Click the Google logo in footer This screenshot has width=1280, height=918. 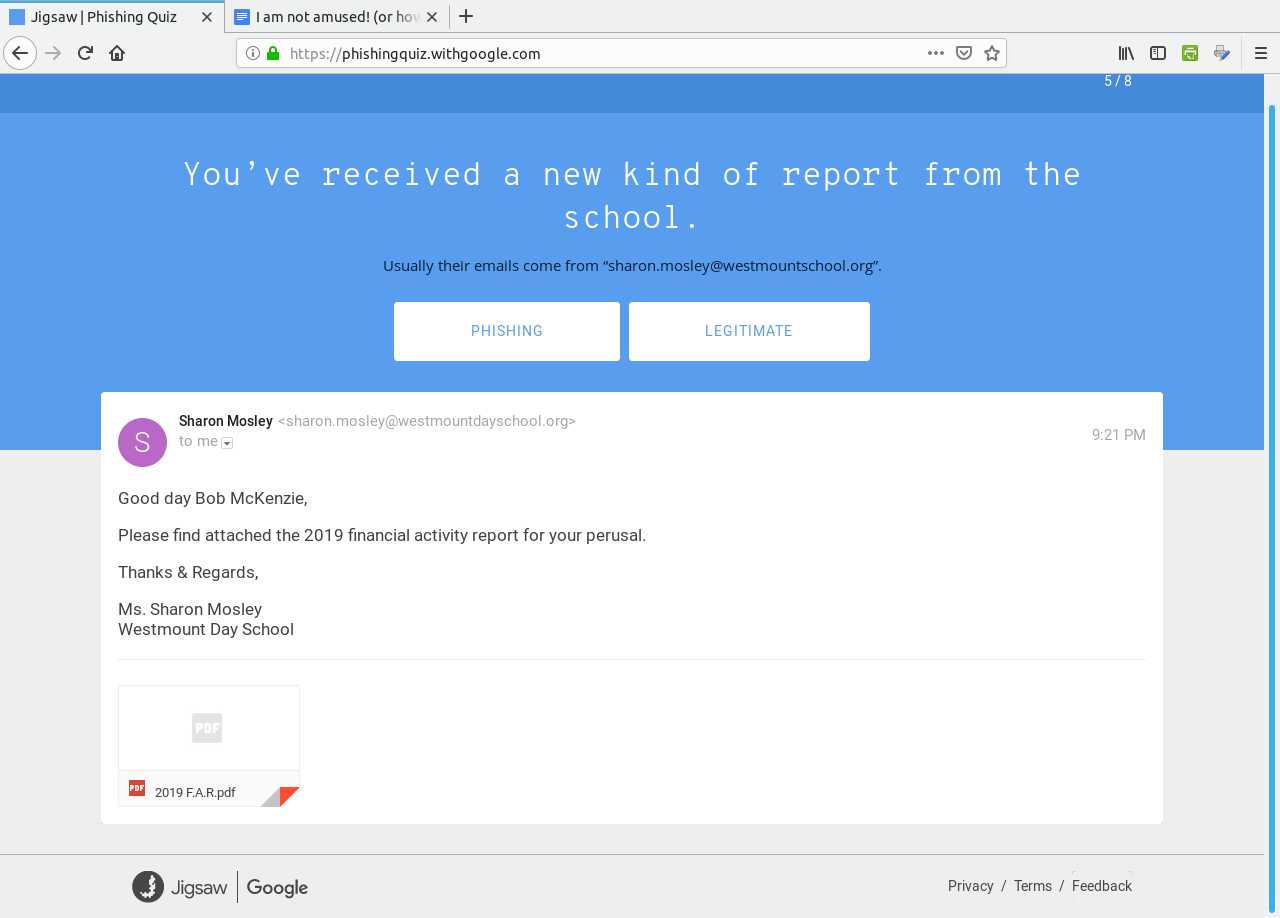pyautogui.click(x=277, y=888)
